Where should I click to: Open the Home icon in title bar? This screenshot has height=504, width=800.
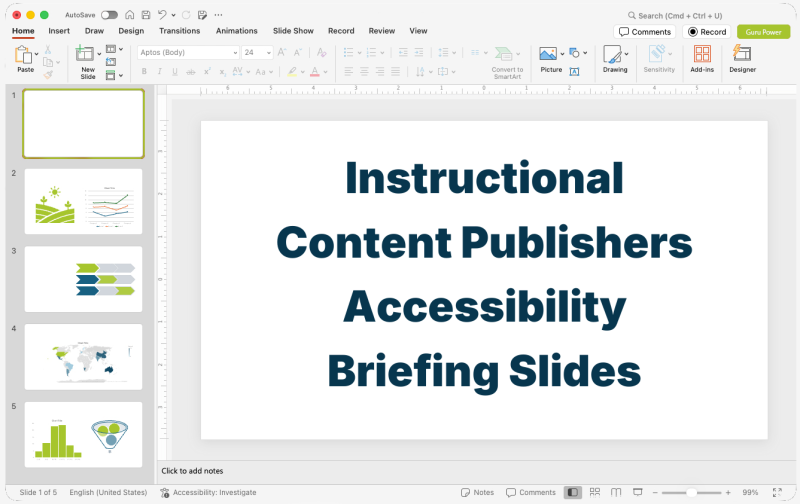pyautogui.click(x=130, y=15)
